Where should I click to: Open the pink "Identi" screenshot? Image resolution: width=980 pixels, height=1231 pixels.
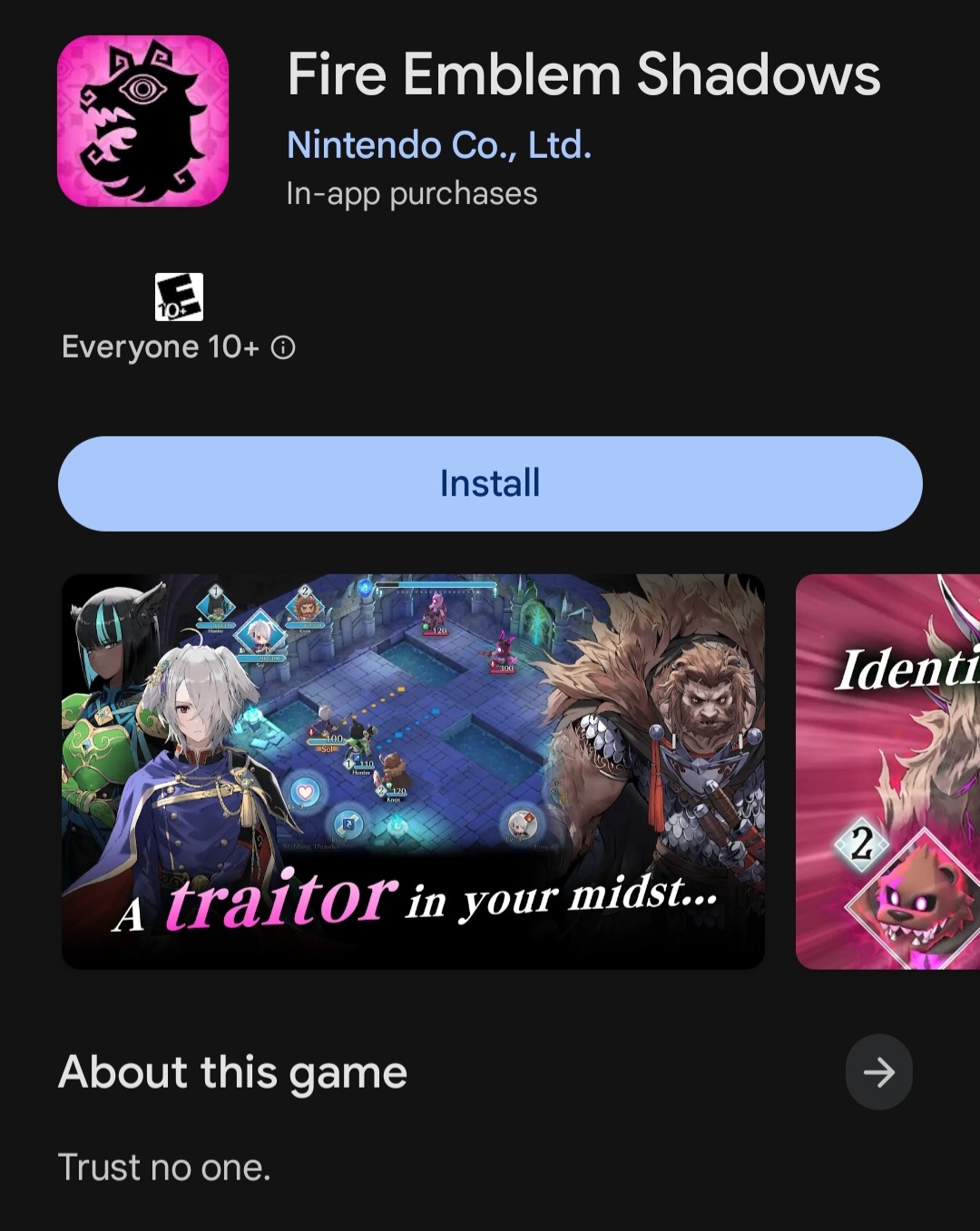(887, 771)
